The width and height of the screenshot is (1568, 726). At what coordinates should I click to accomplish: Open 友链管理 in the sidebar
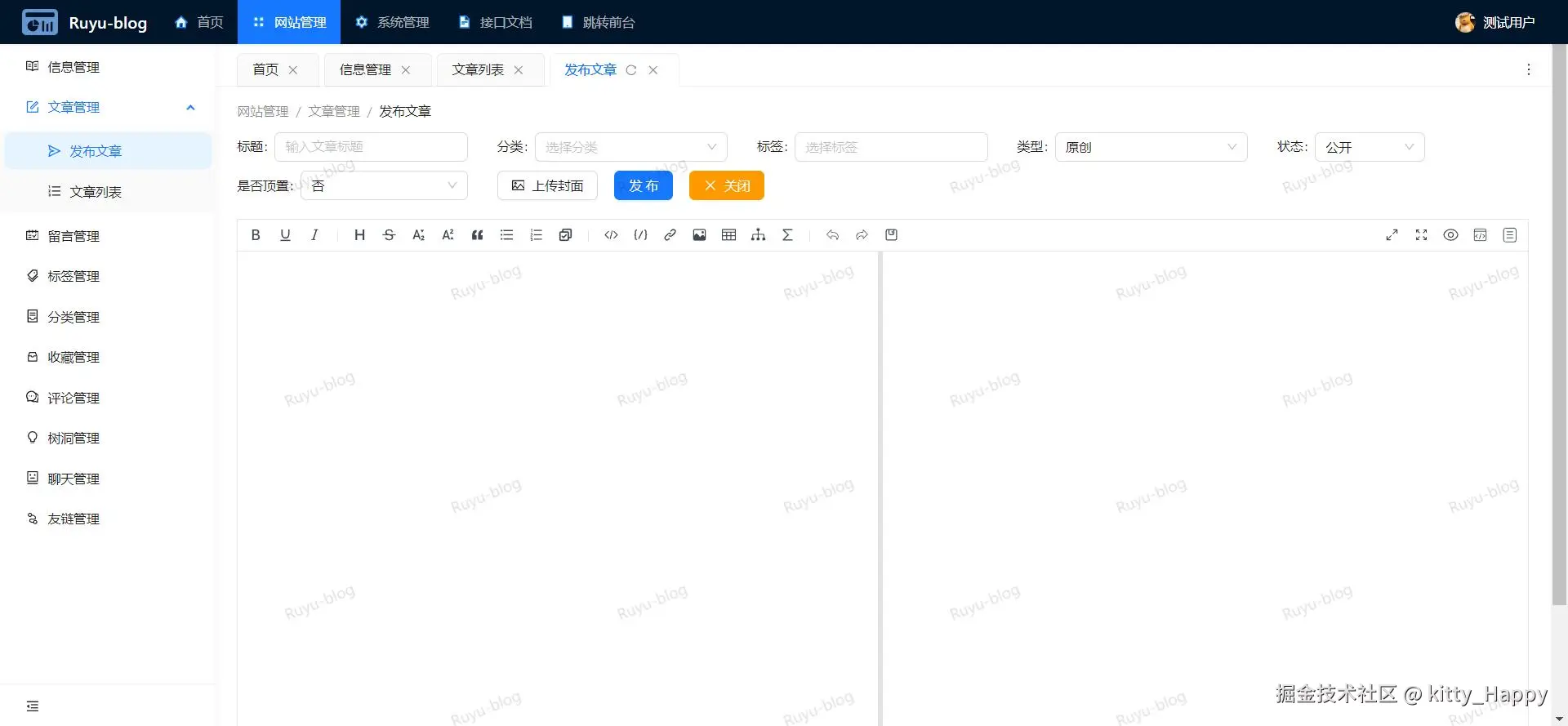(108, 519)
